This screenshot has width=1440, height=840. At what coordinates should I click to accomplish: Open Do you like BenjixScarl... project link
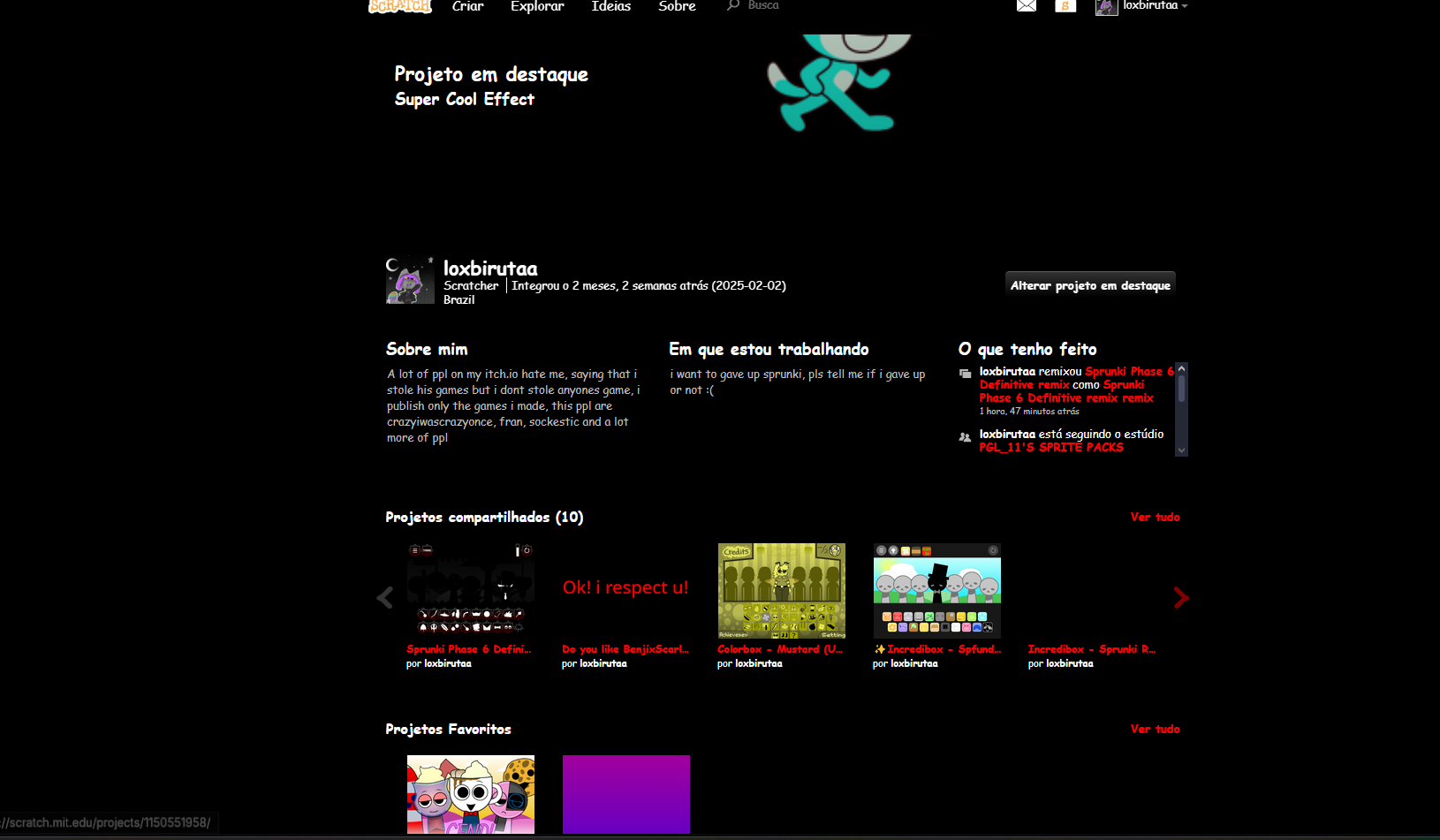point(625,649)
